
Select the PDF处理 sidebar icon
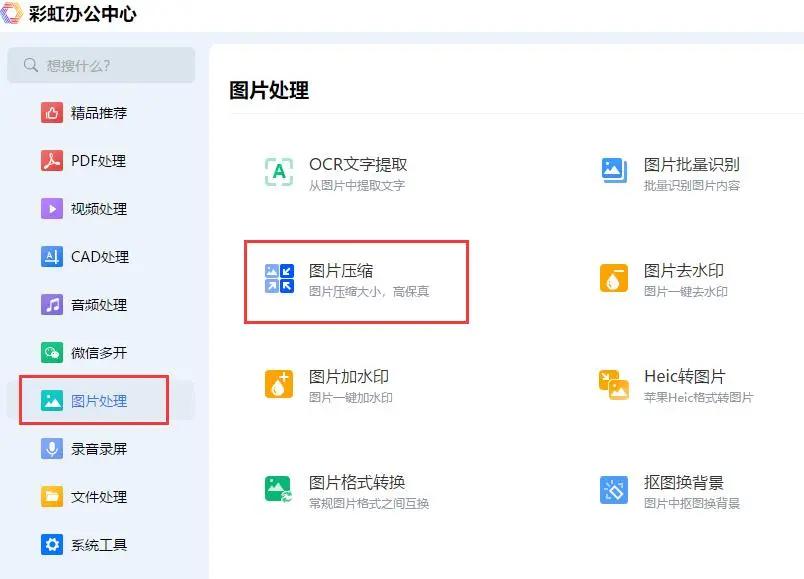click(51, 160)
